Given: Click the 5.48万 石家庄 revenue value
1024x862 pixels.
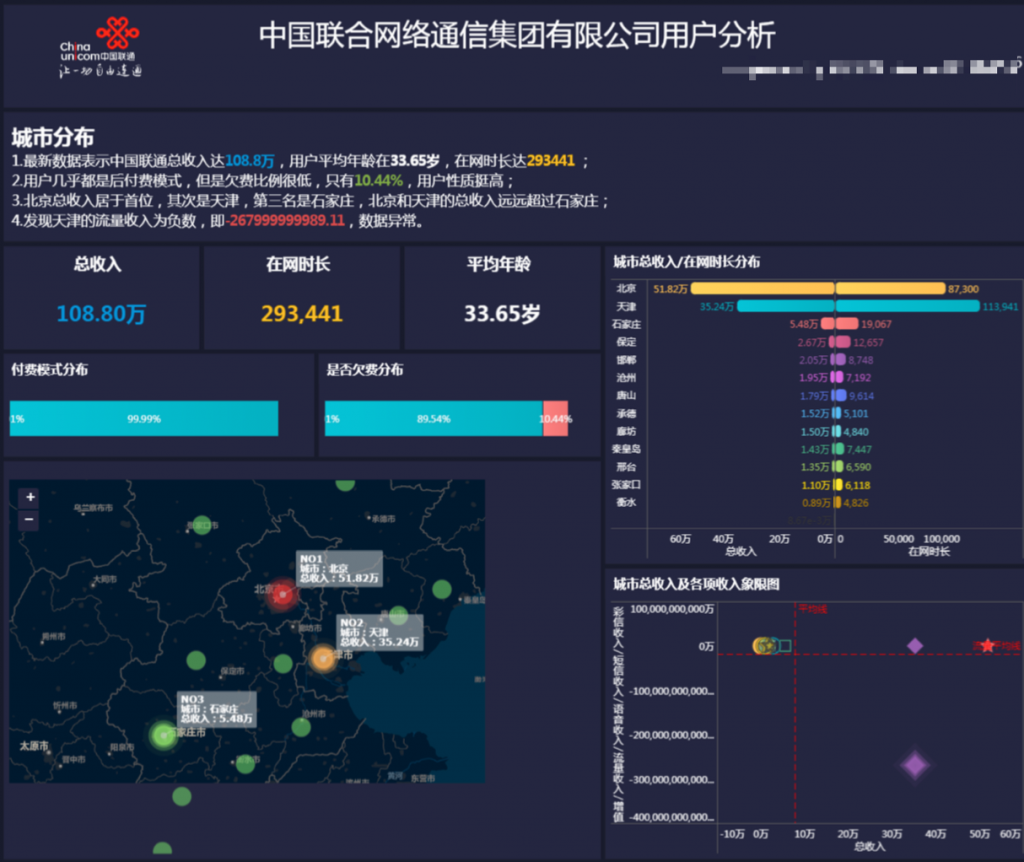Looking at the screenshot, I should tap(803, 325).
